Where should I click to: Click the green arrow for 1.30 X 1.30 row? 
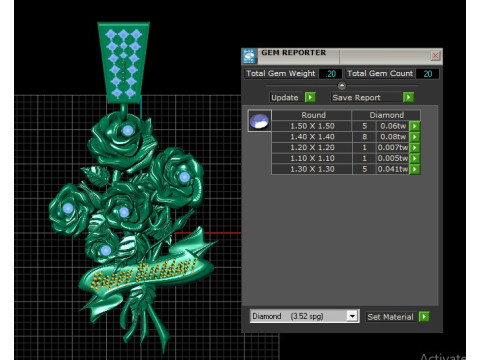pos(415,169)
